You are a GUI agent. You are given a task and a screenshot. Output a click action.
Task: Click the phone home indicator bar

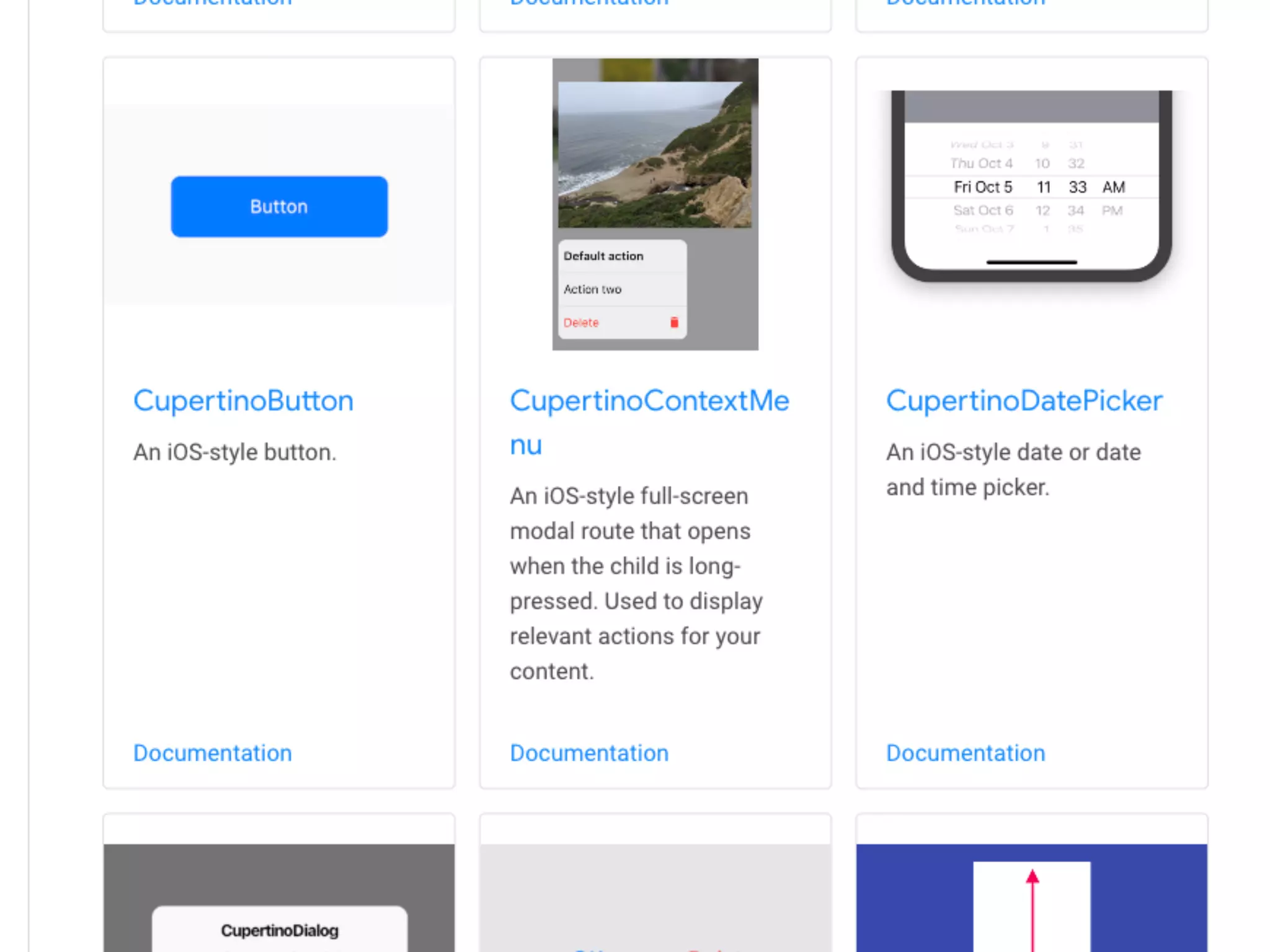click(1031, 262)
